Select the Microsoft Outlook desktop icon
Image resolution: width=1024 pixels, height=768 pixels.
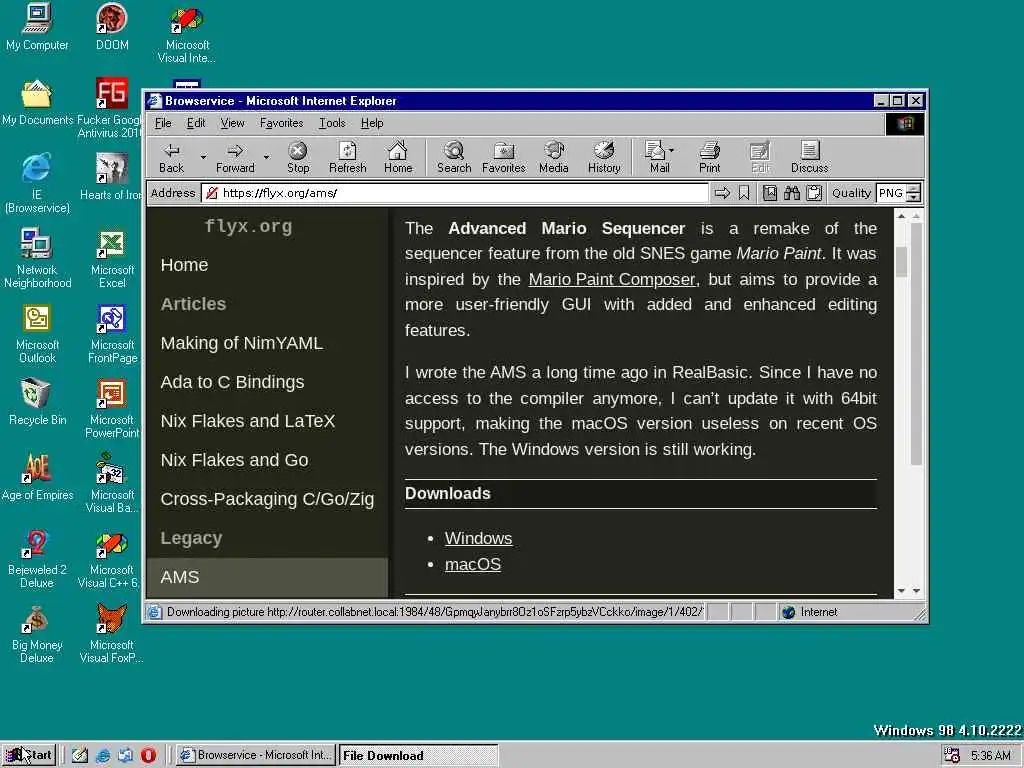[37, 334]
